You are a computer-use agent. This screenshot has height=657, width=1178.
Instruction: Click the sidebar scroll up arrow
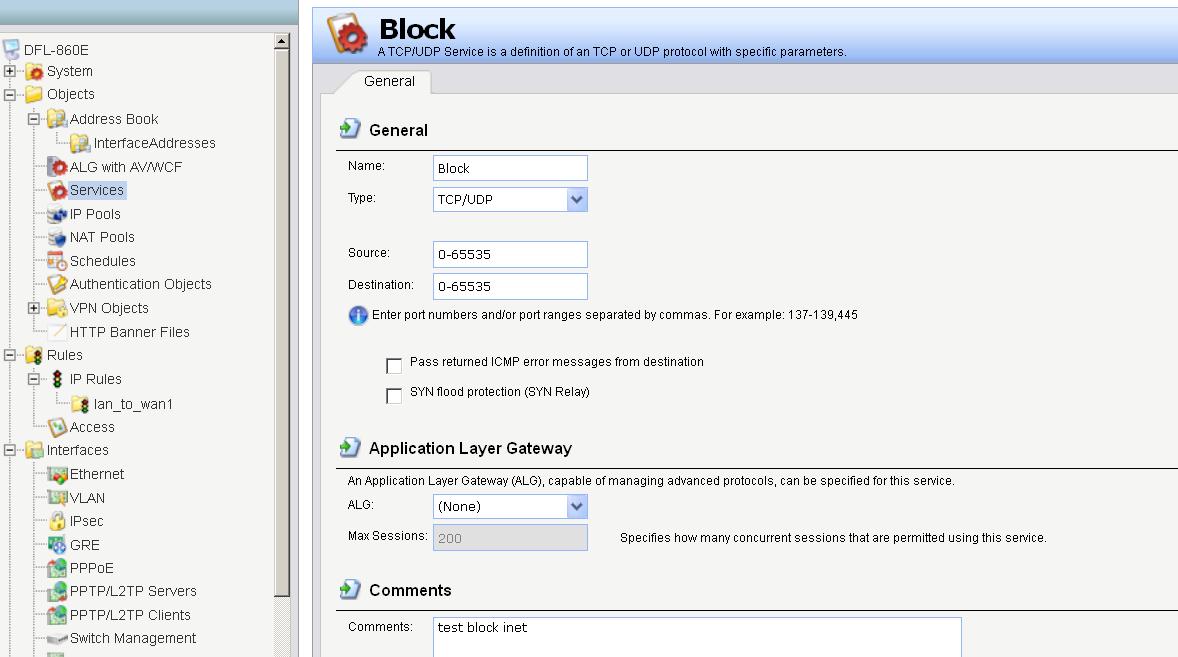pyautogui.click(x=281, y=42)
